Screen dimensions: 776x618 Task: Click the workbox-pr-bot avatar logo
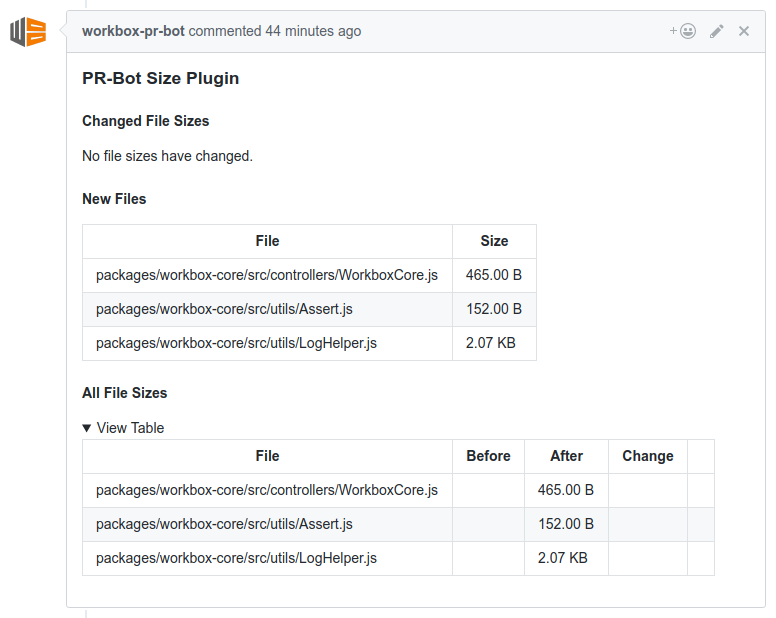28,31
